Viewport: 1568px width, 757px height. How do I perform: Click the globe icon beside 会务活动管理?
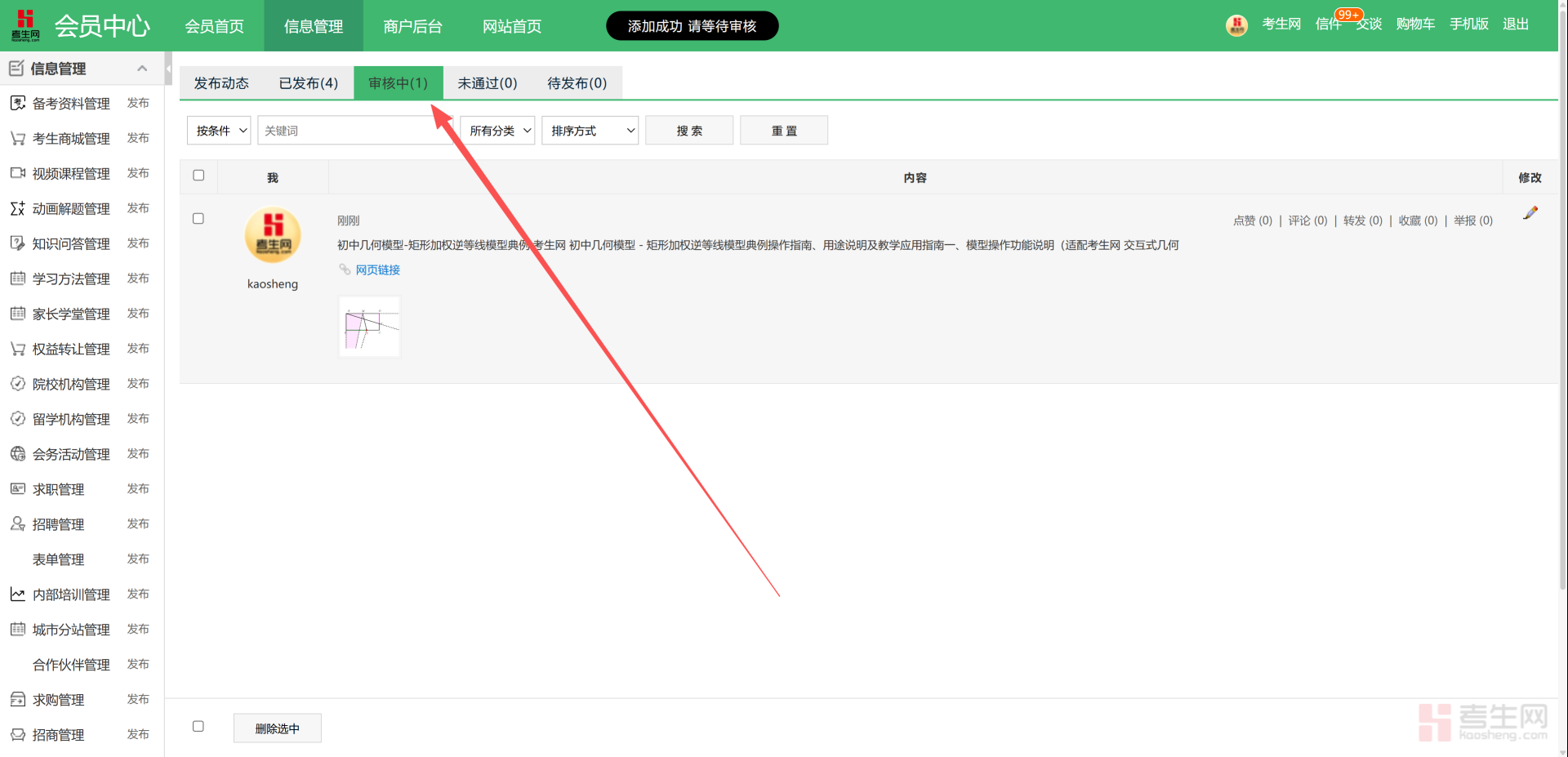tap(17, 453)
